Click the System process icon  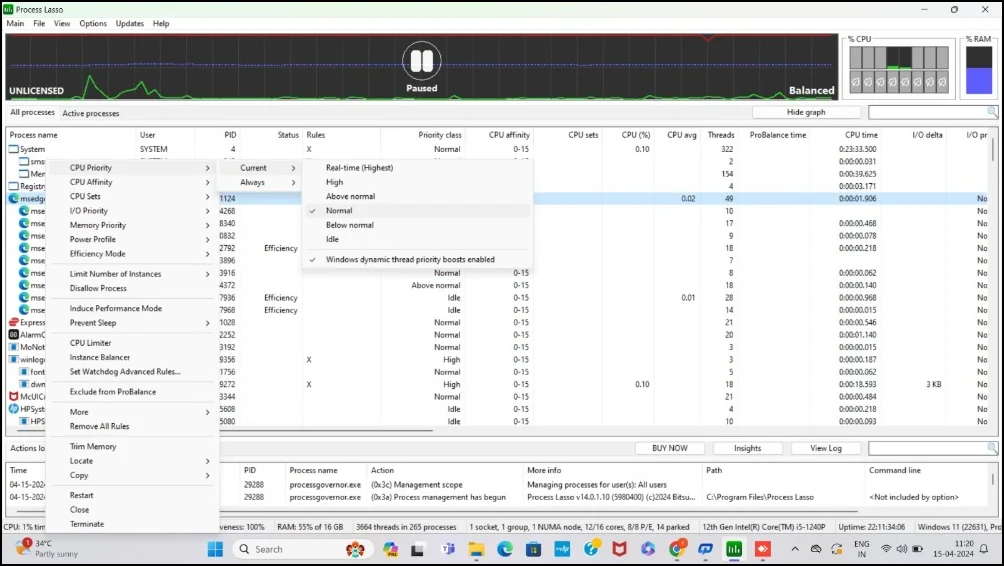(13, 149)
